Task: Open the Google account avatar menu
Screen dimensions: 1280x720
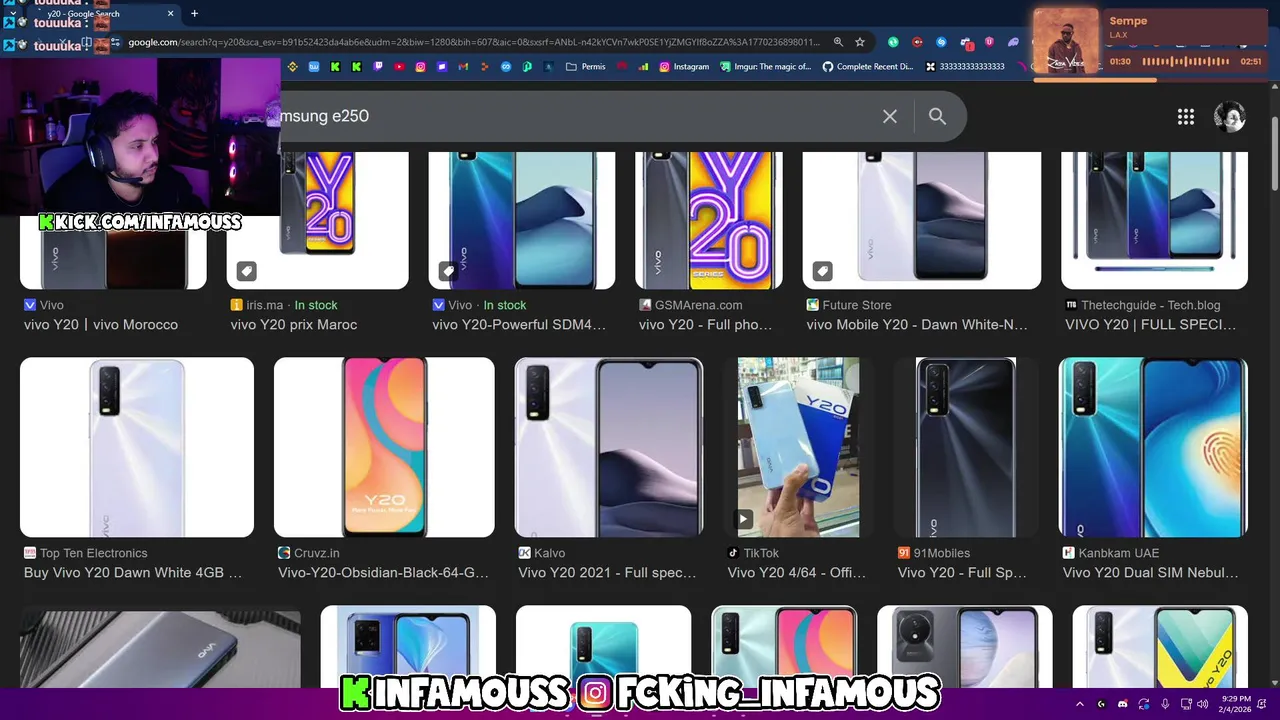Action: coord(1229,116)
